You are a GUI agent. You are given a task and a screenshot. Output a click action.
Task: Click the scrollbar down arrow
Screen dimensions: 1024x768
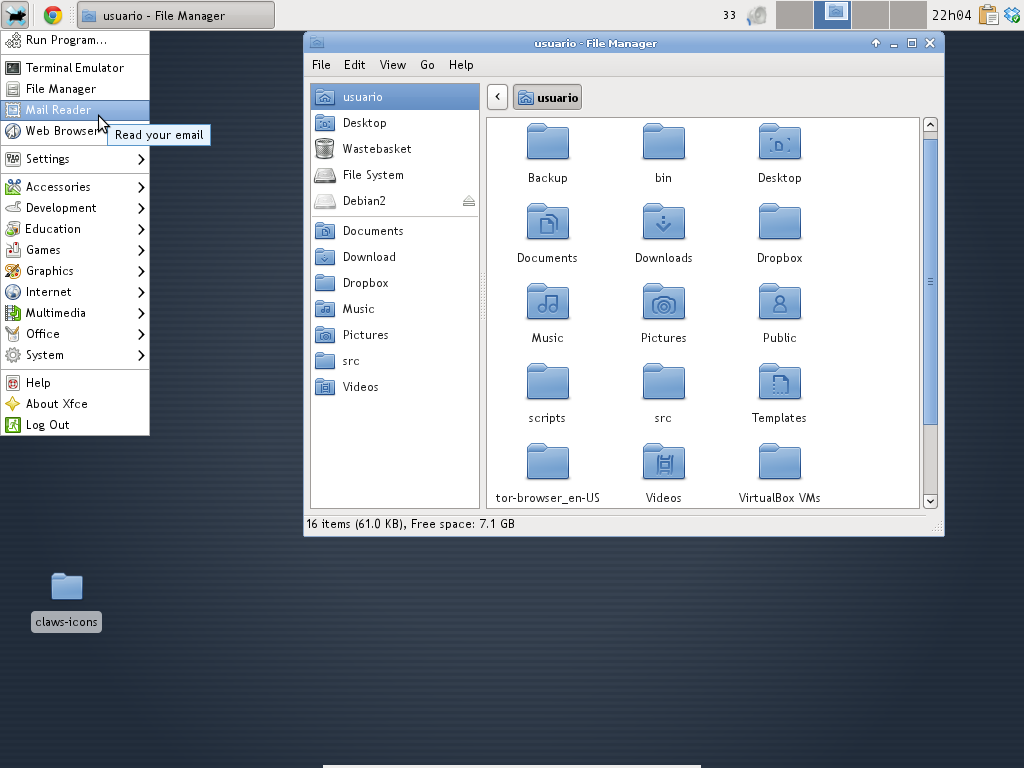click(x=930, y=501)
